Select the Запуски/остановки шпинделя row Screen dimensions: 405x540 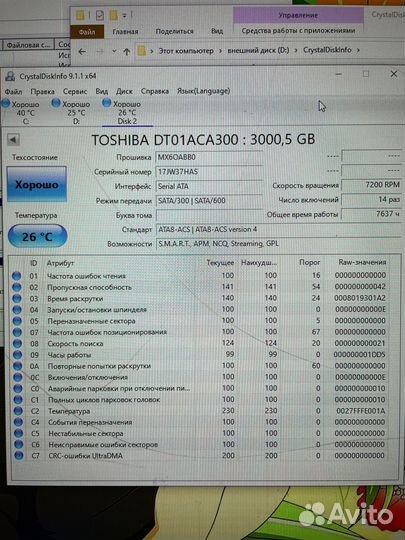tap(201, 310)
